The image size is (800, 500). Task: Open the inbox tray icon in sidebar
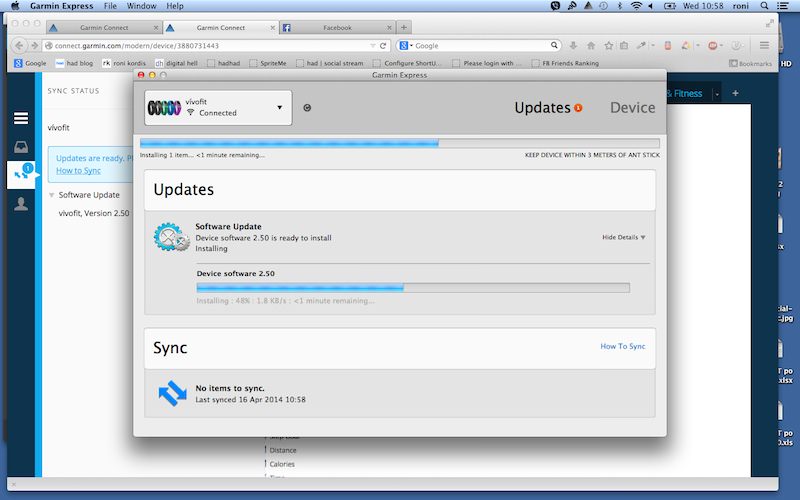coord(20,147)
